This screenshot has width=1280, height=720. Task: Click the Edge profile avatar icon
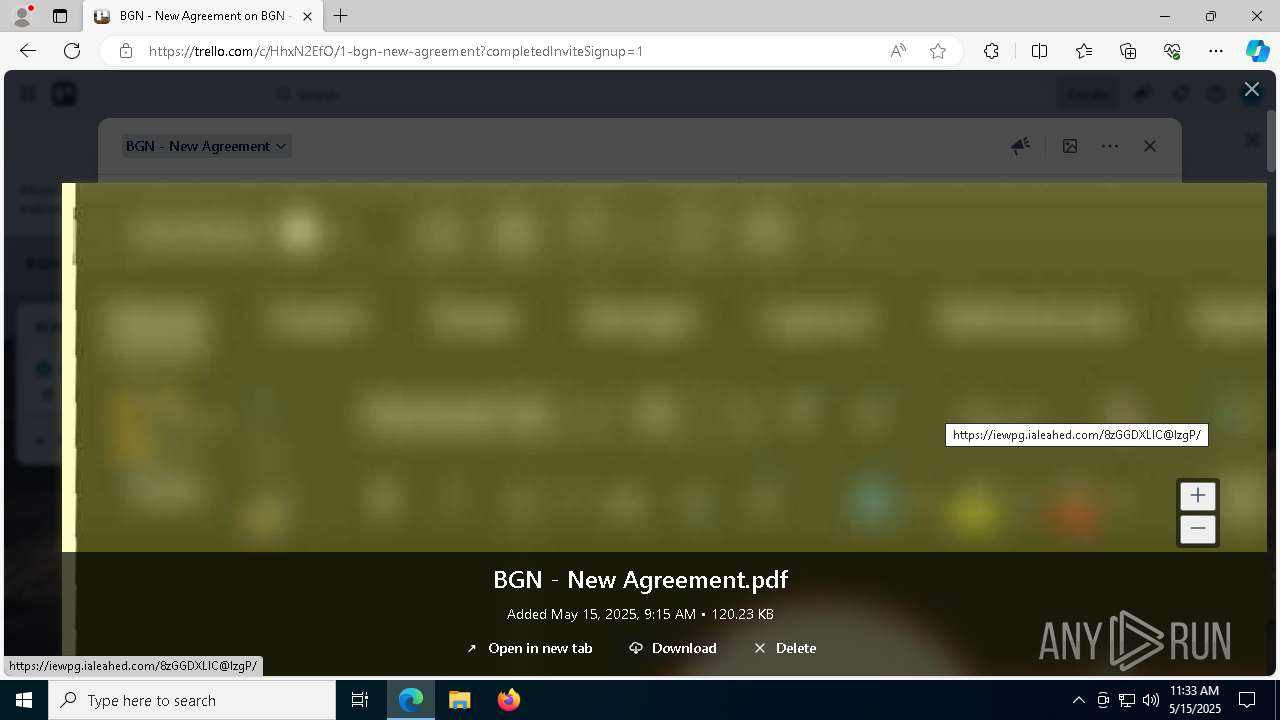(22, 16)
